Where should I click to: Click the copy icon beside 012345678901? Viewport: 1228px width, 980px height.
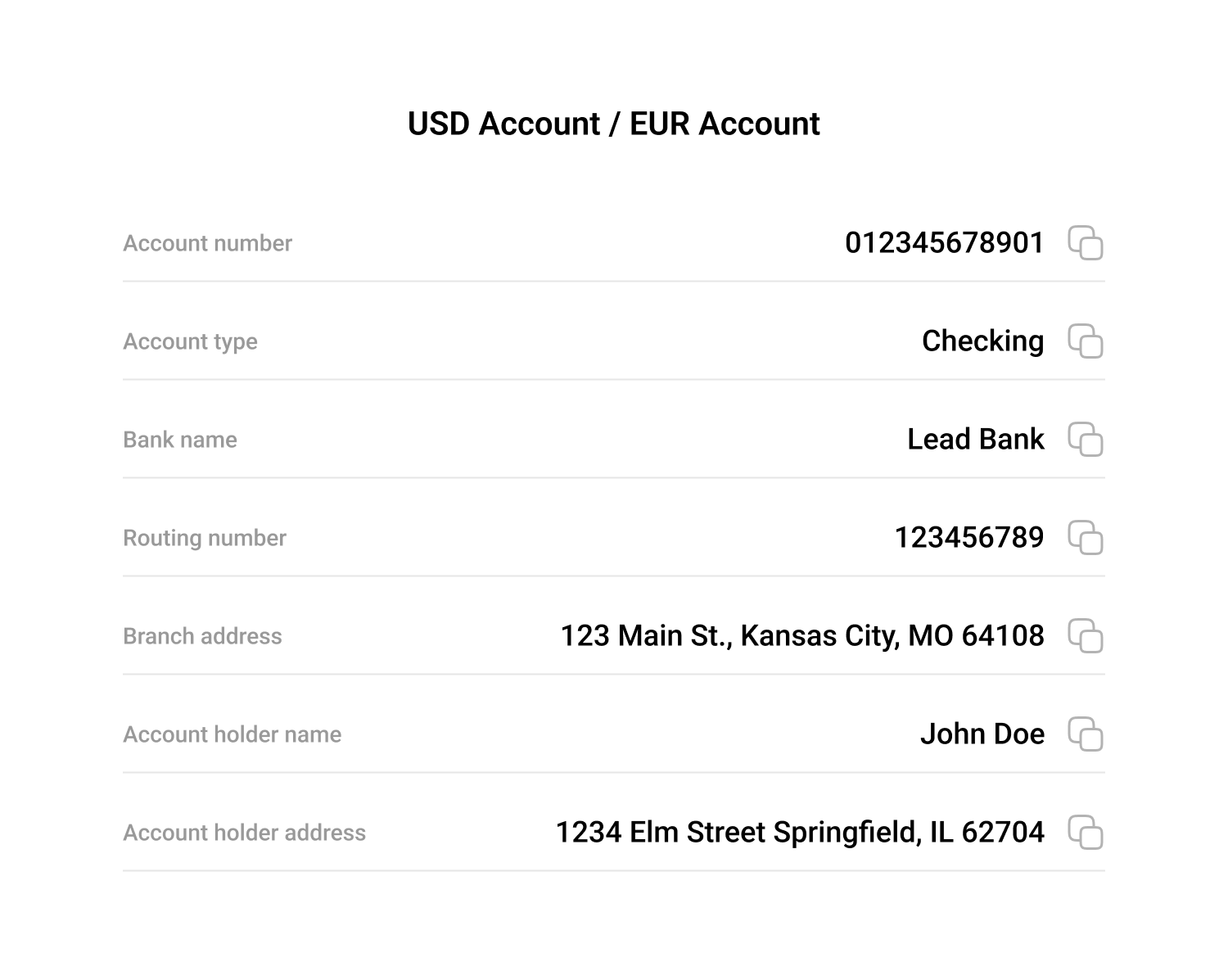(1087, 243)
